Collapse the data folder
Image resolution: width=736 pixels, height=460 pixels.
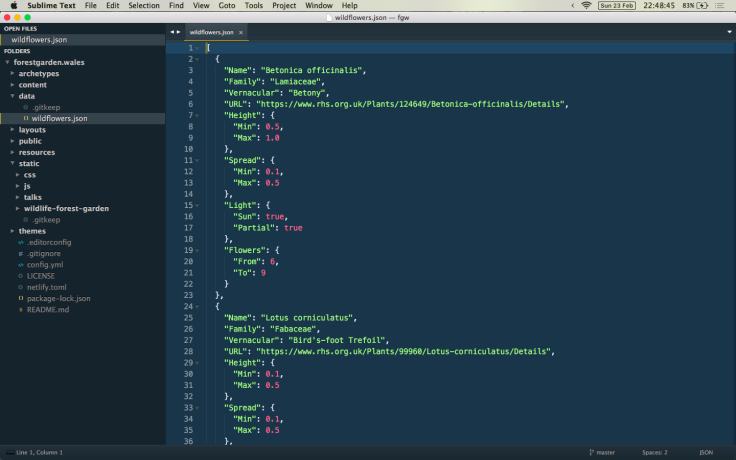tap(12, 96)
